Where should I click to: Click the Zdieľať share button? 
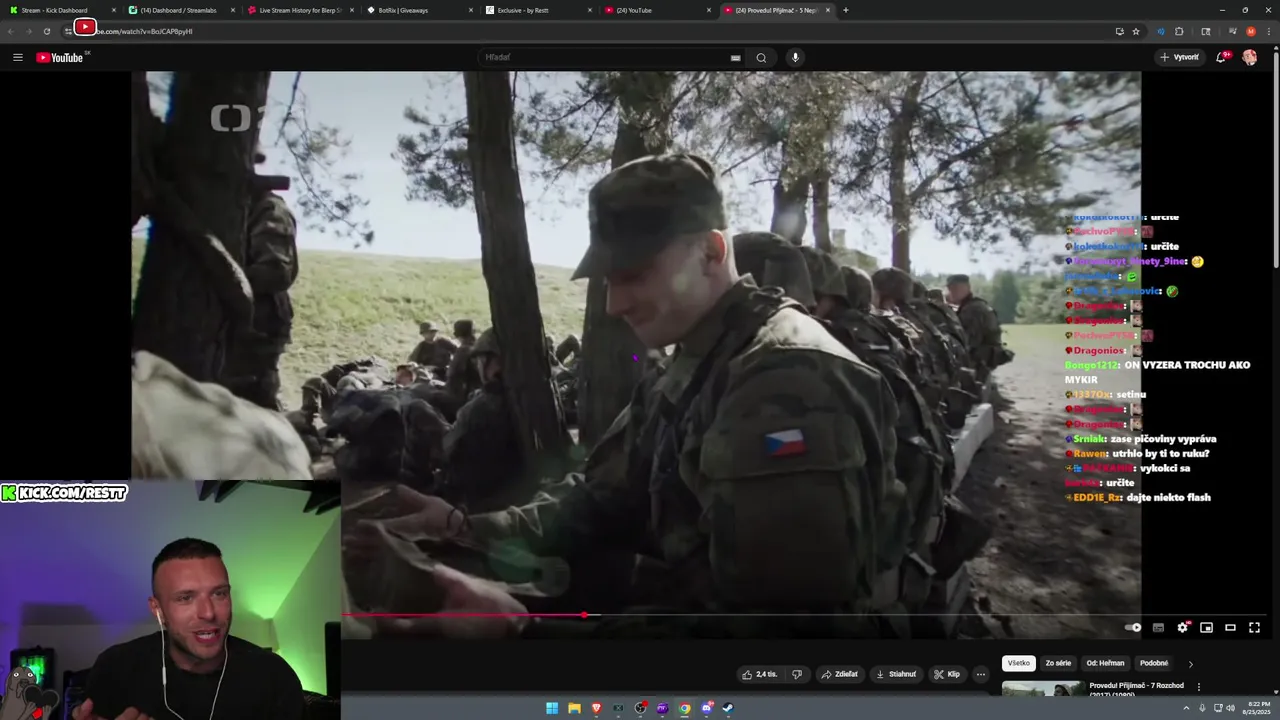[839, 674]
